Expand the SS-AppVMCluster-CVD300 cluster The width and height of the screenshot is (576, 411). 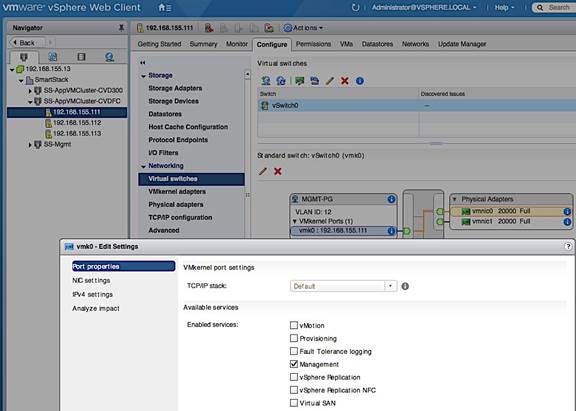pyautogui.click(x=30, y=91)
